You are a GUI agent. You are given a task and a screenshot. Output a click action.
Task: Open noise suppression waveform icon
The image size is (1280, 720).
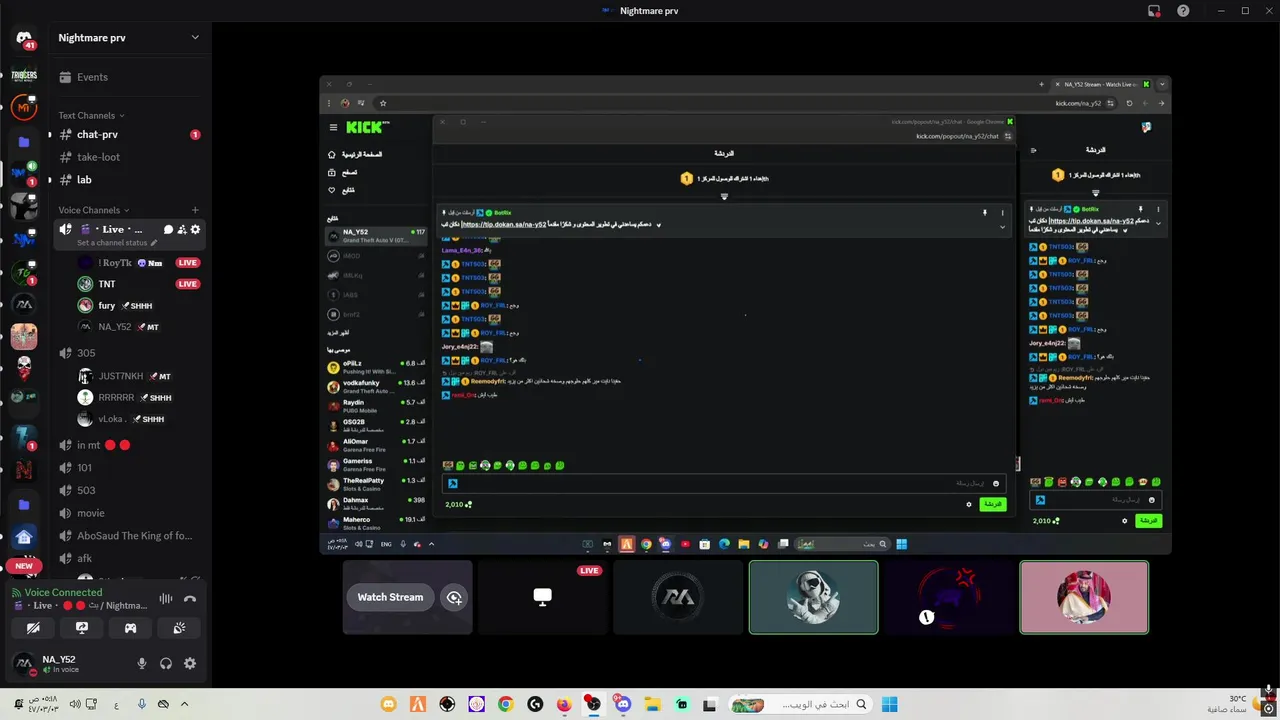point(166,598)
